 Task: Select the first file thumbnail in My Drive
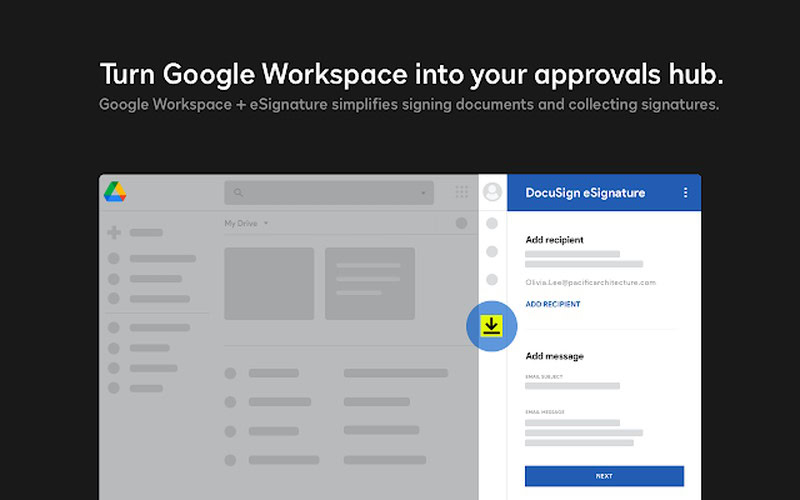coord(269,283)
